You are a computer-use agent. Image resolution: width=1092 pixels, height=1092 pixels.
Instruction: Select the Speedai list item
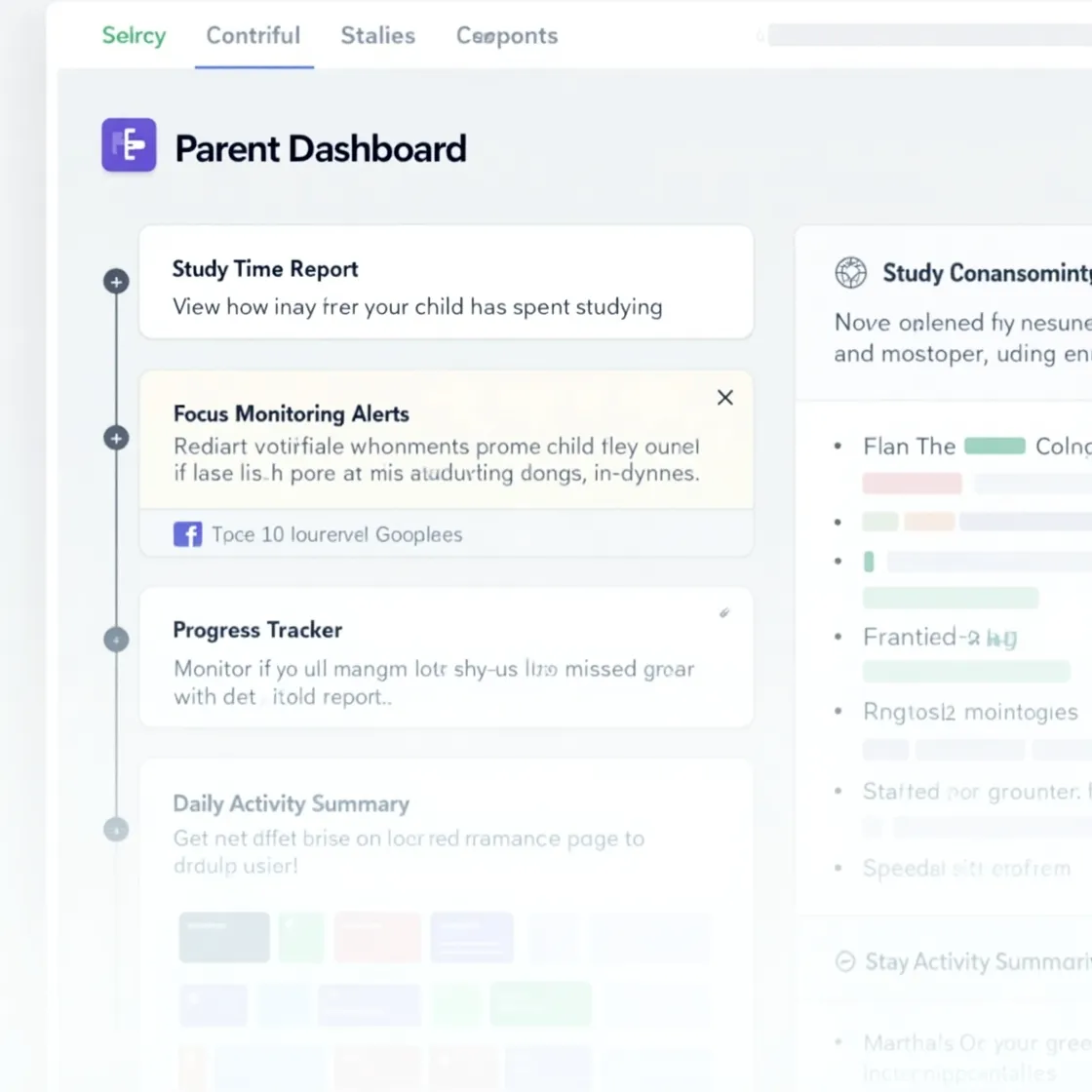click(966, 868)
